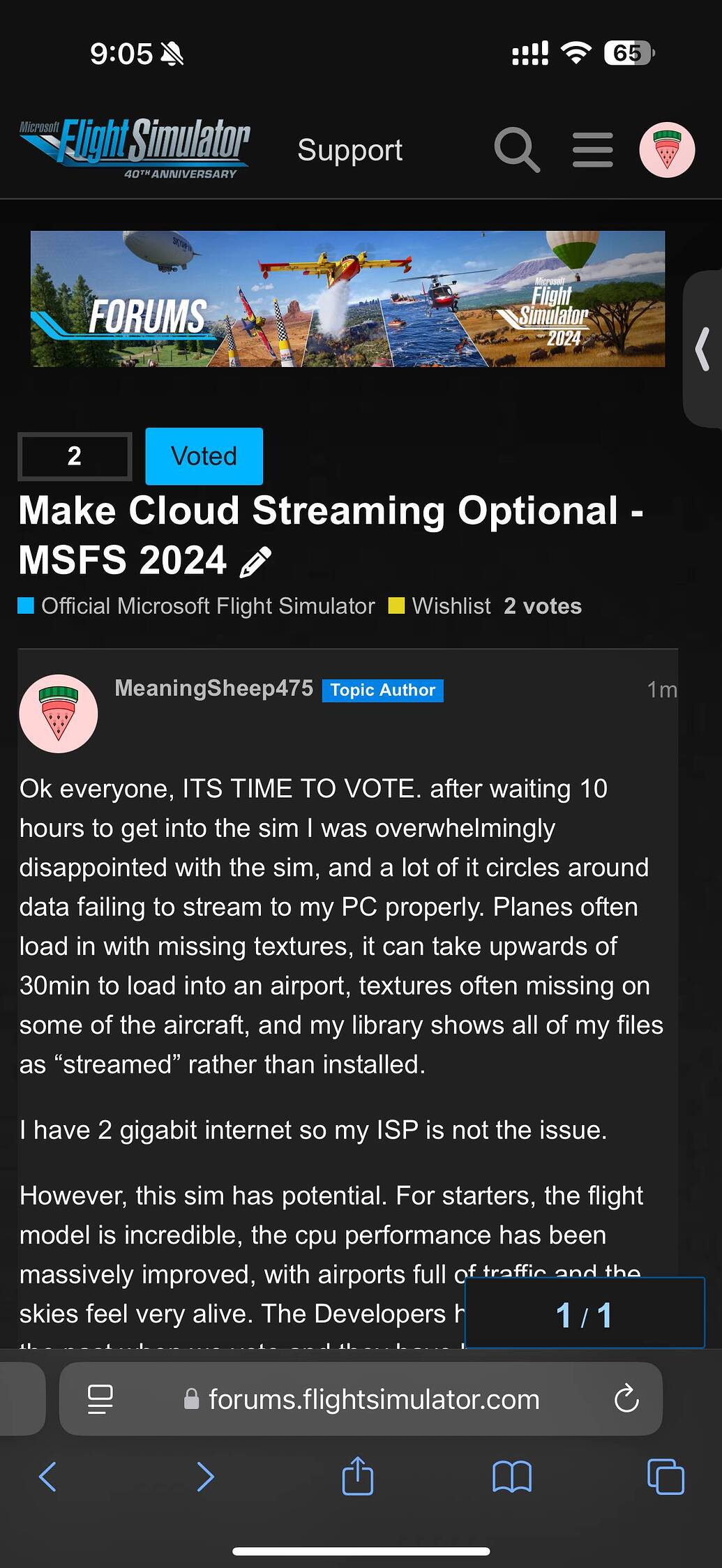Go forward with Safari forward arrow

pyautogui.click(x=205, y=1476)
